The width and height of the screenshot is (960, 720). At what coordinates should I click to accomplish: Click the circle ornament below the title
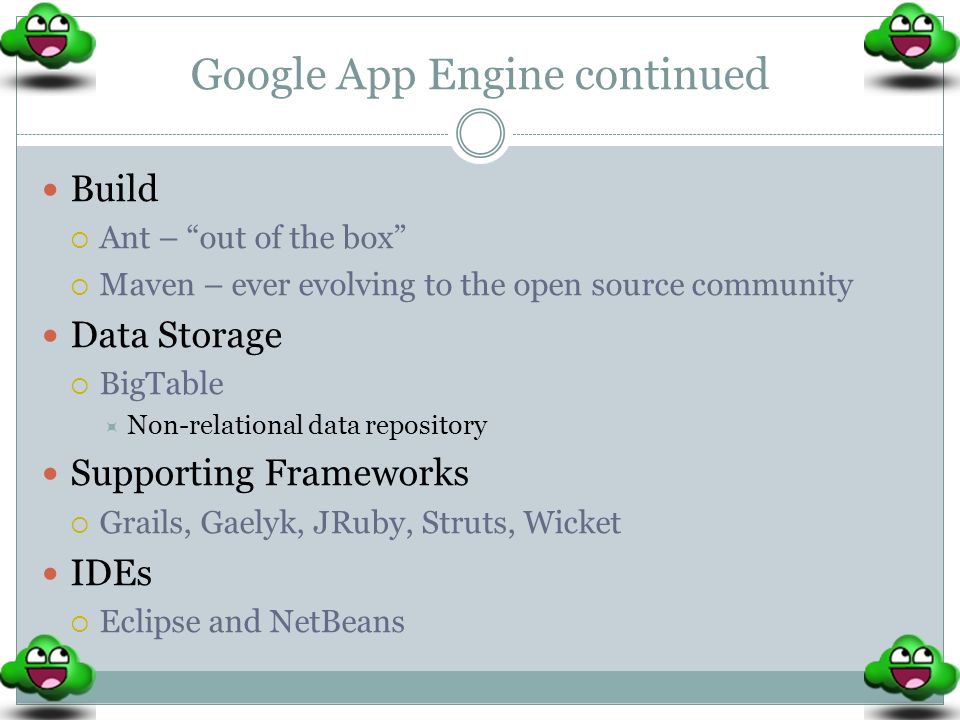click(x=481, y=133)
